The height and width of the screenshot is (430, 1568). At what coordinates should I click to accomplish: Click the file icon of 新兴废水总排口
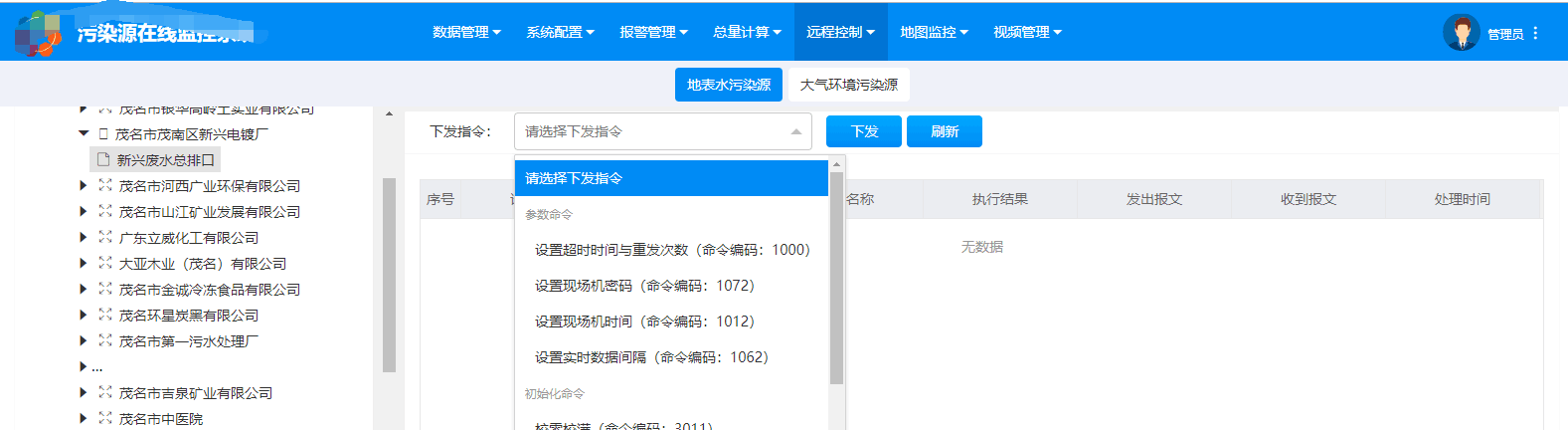pos(103,159)
